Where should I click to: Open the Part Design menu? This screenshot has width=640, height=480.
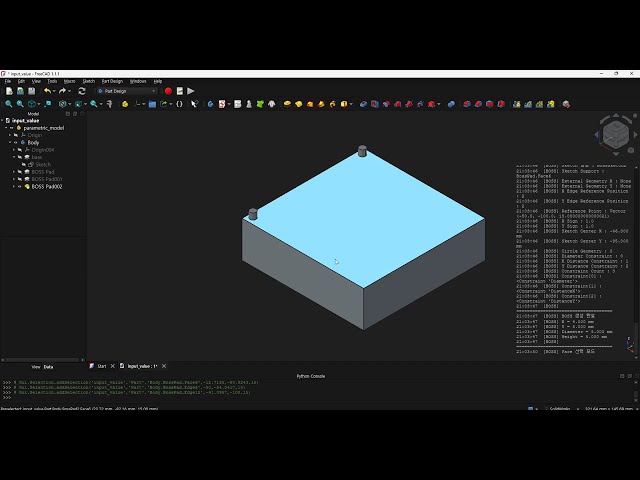coord(112,81)
